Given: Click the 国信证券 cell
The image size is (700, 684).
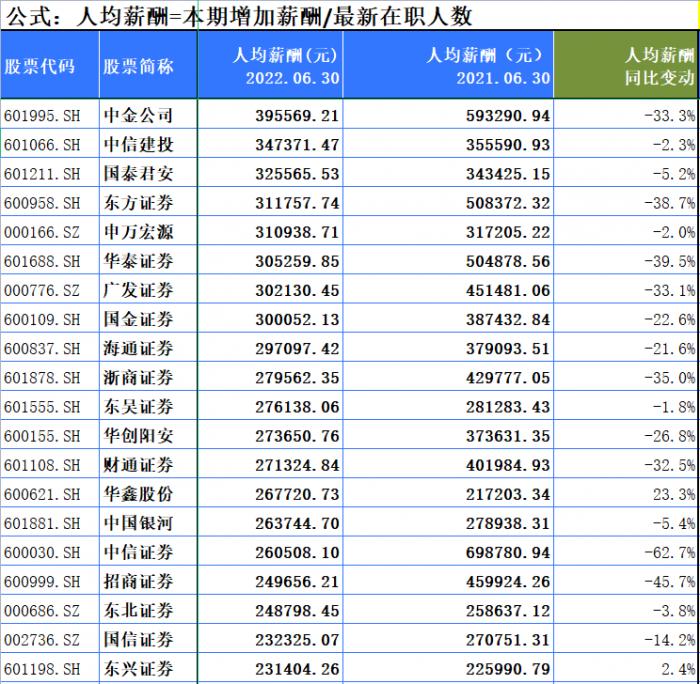Looking at the screenshot, I should [138, 639].
